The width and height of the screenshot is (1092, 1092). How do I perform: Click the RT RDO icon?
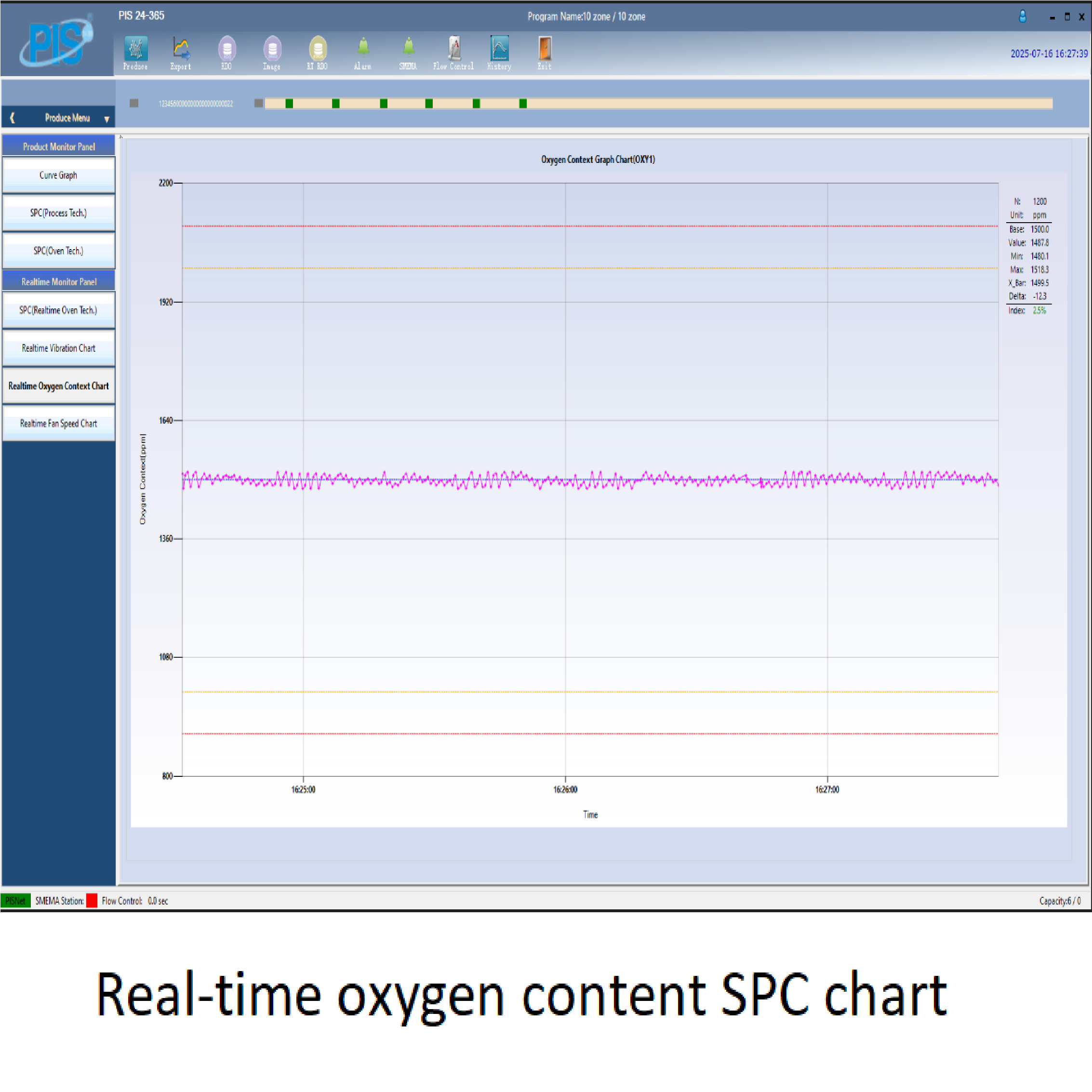(318, 50)
